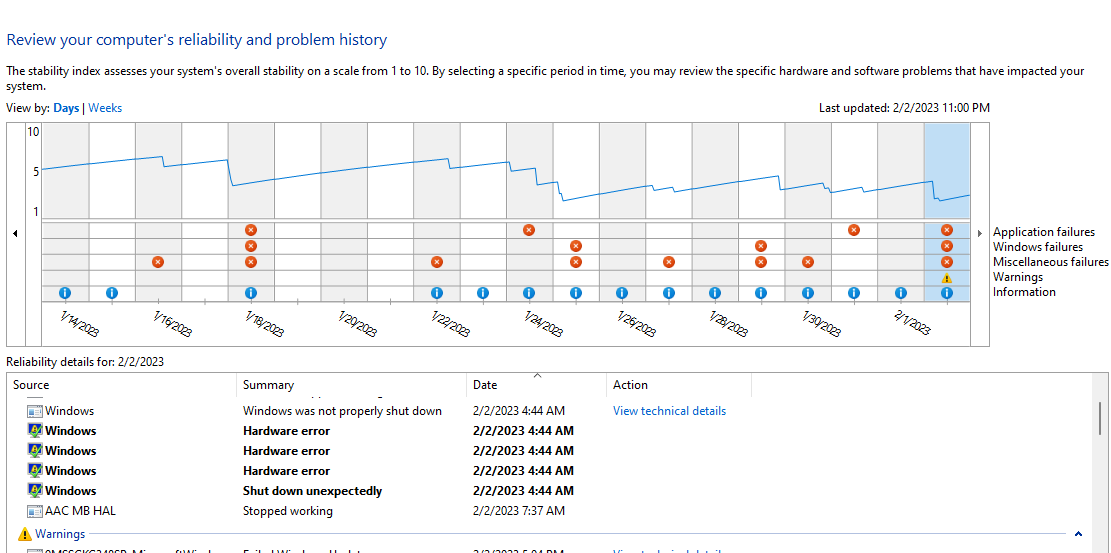1111x553 pixels.
Task: Select application failure icon on 1/24/2023
Action: pyautogui.click(x=529, y=230)
